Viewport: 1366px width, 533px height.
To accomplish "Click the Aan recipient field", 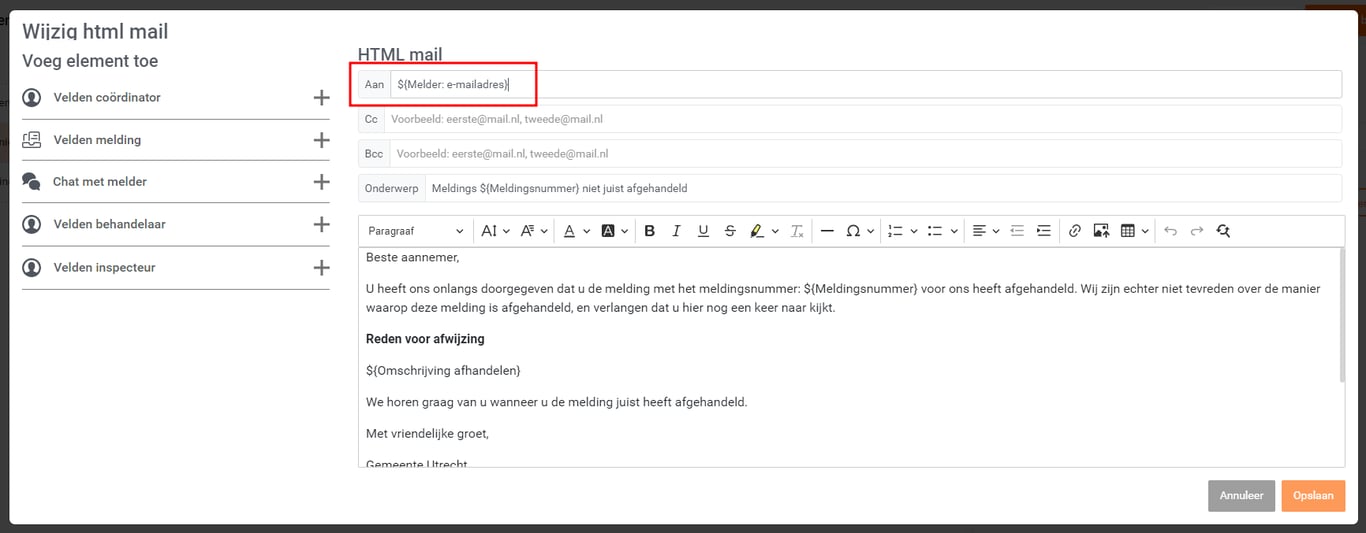I will coord(866,84).
